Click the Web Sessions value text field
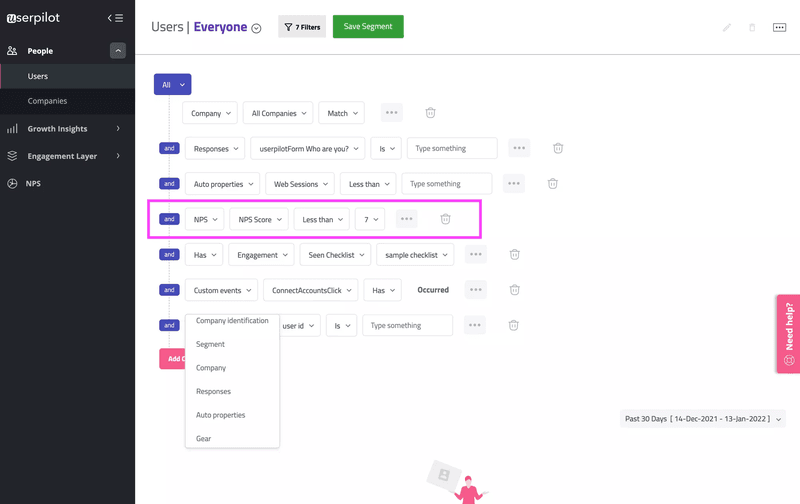The image size is (800, 504). (x=447, y=184)
